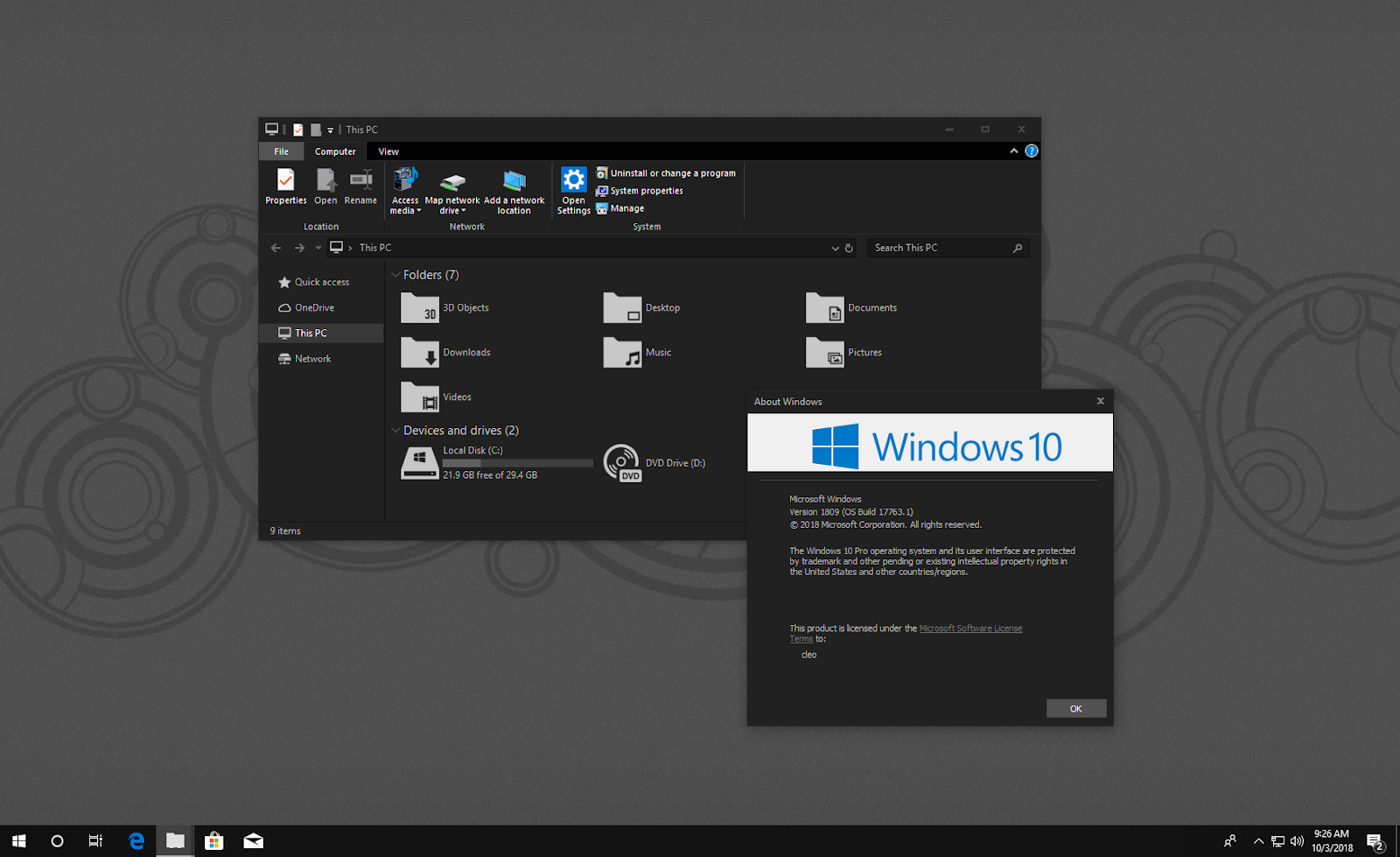
Task: Click the Refresh icon in address bar
Action: click(849, 249)
